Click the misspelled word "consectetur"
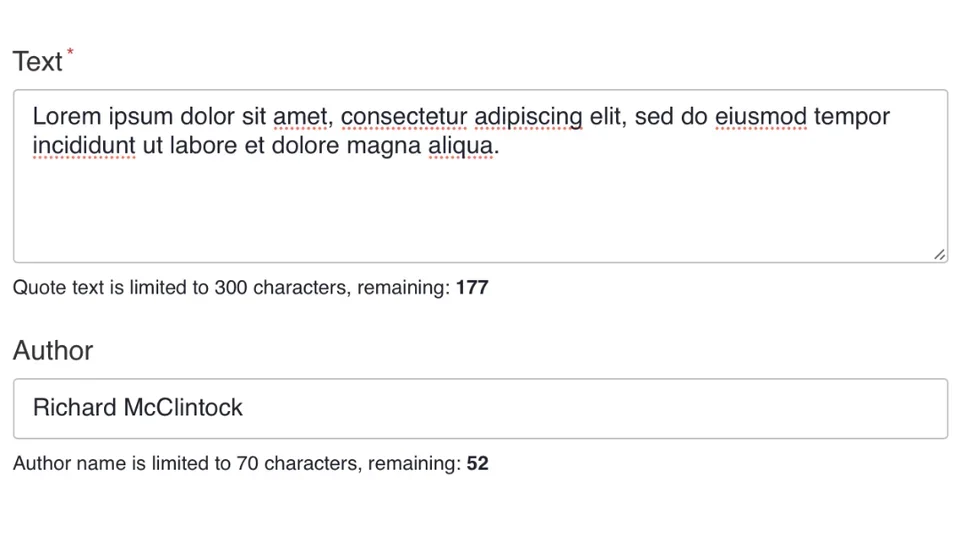 [x=404, y=117]
